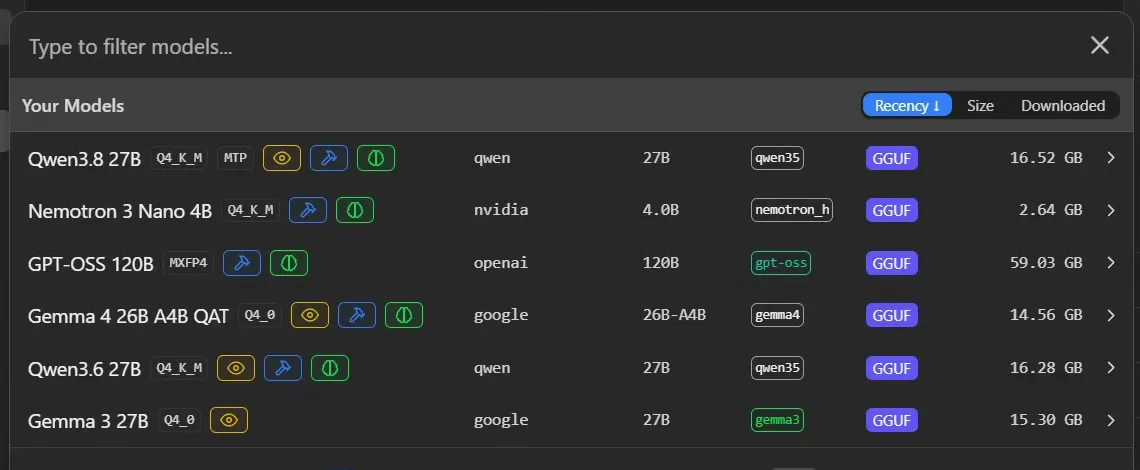Click the GGUF badge on Gemma 4 26B row
This screenshot has height=470, width=1140.
point(891,315)
